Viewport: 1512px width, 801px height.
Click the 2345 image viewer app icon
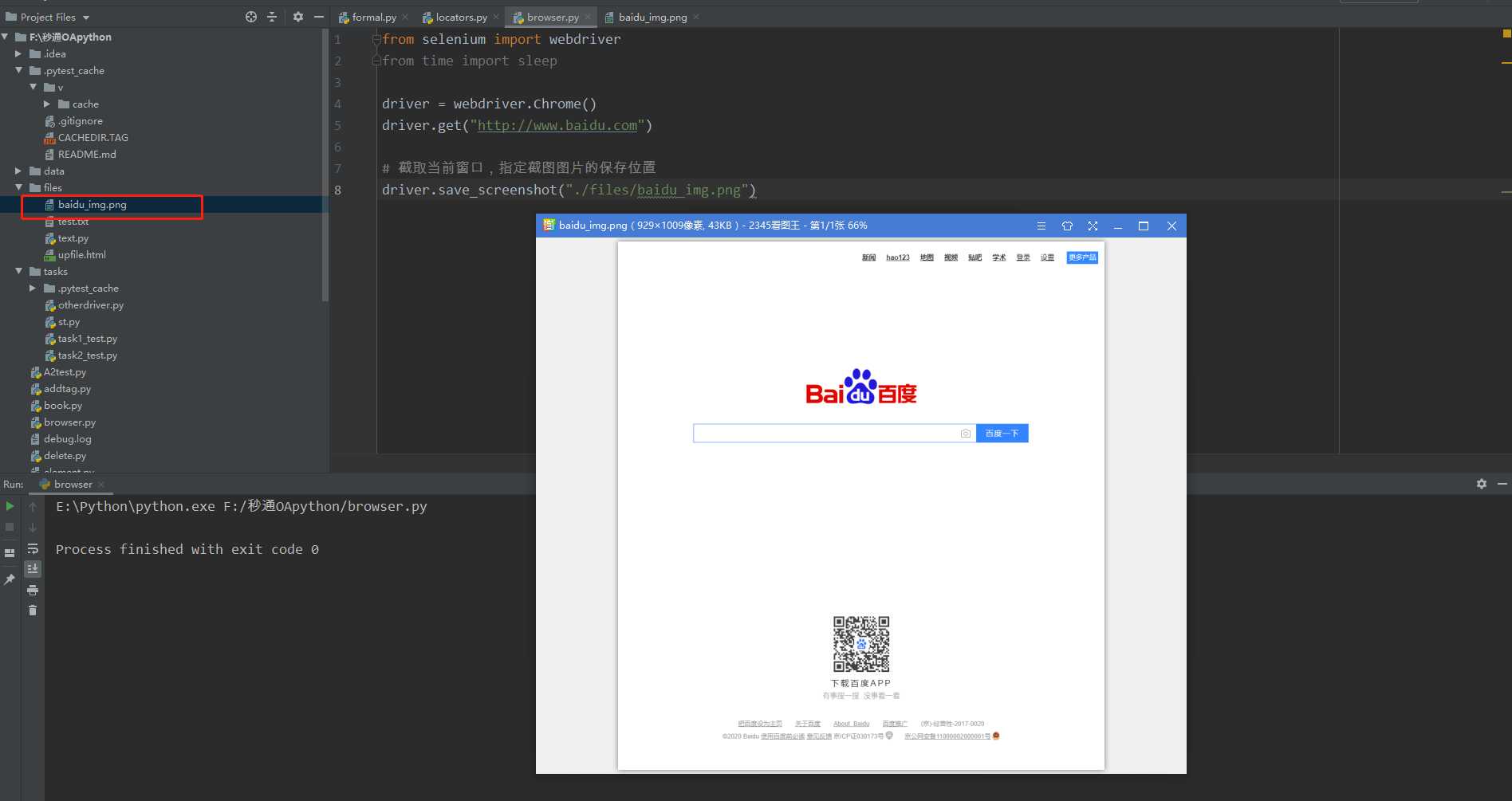pyautogui.click(x=549, y=225)
